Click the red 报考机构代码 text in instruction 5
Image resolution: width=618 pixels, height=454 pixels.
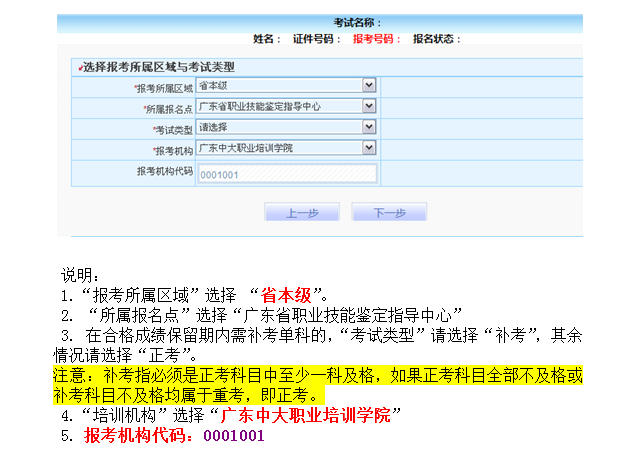click(139, 435)
